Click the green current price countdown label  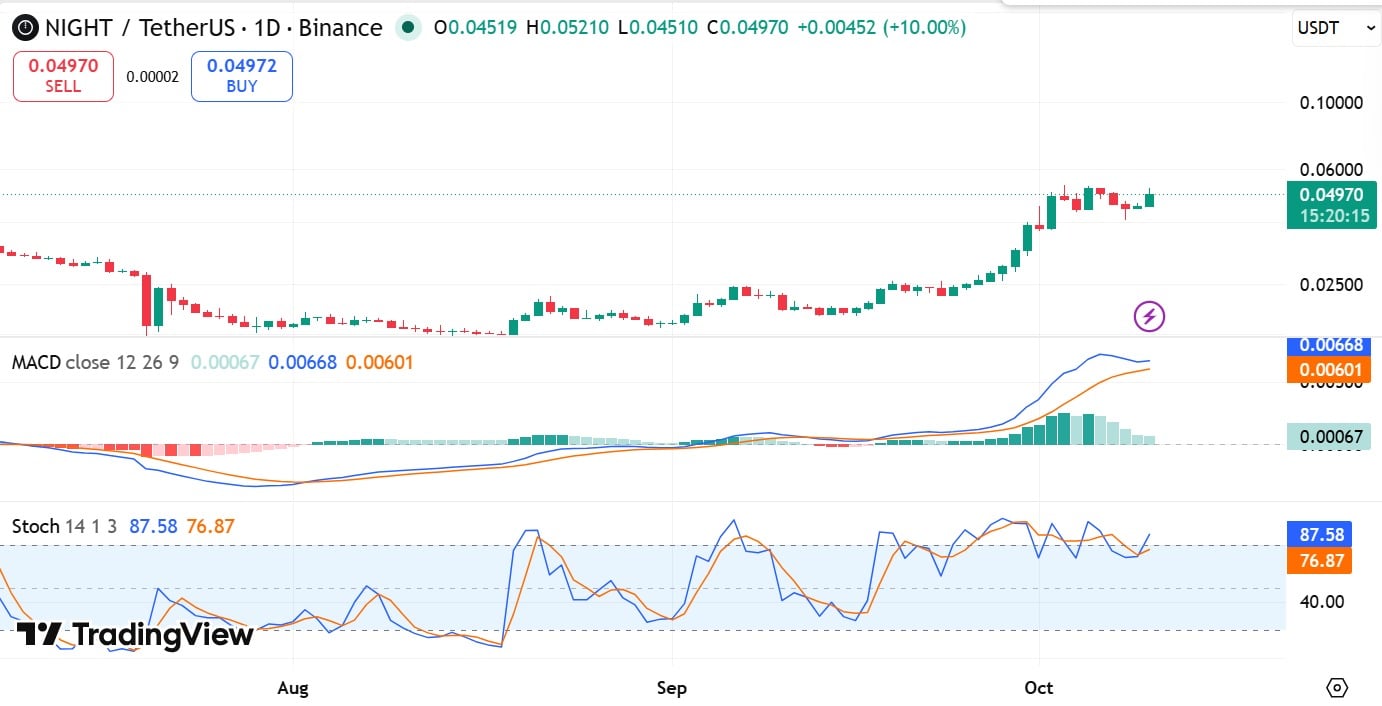(1332, 205)
